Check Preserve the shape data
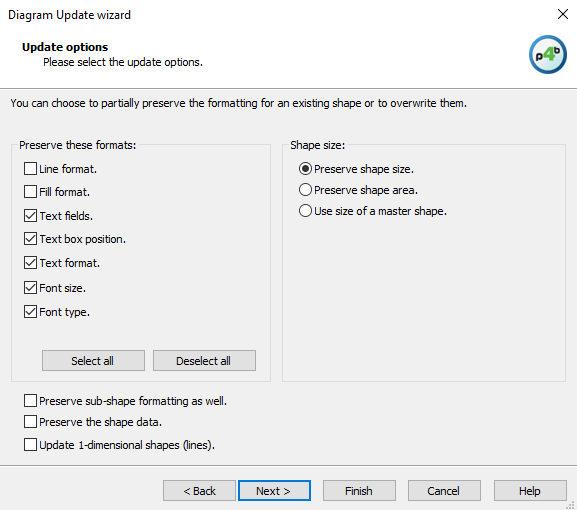This screenshot has width=577, height=510. point(30,422)
